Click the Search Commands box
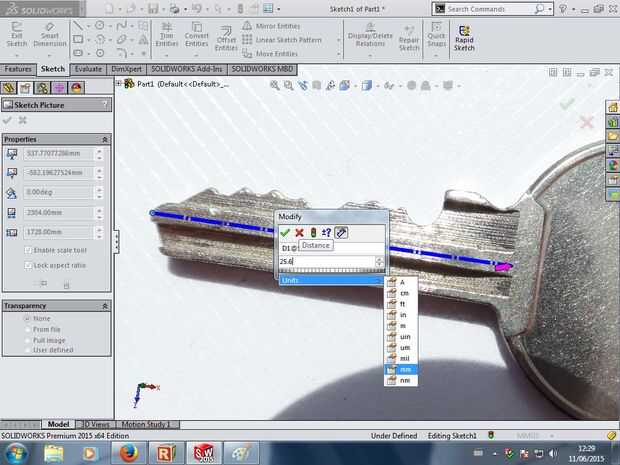 coord(490,9)
